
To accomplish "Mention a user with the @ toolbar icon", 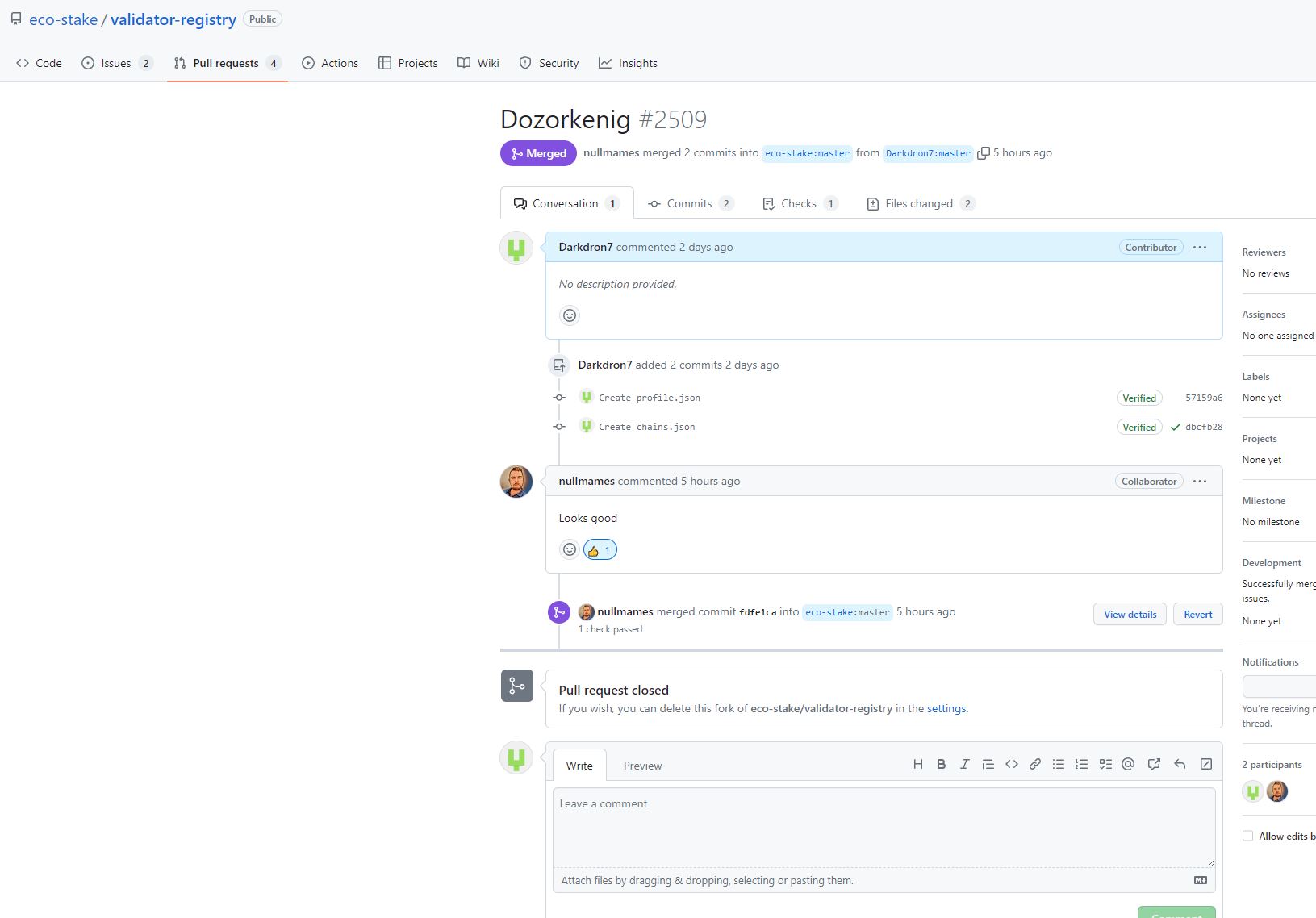I will pyautogui.click(x=1128, y=764).
